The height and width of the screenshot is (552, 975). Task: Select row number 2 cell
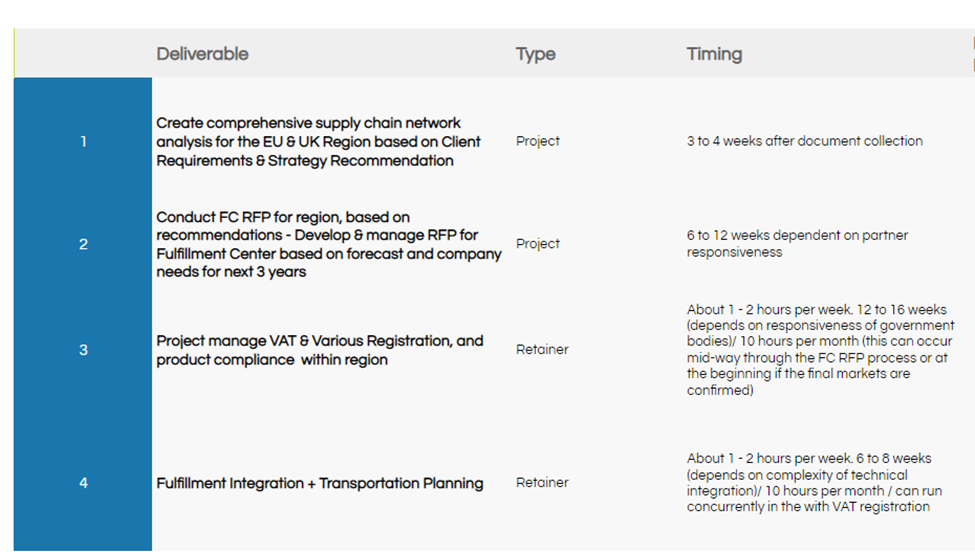tap(83, 244)
